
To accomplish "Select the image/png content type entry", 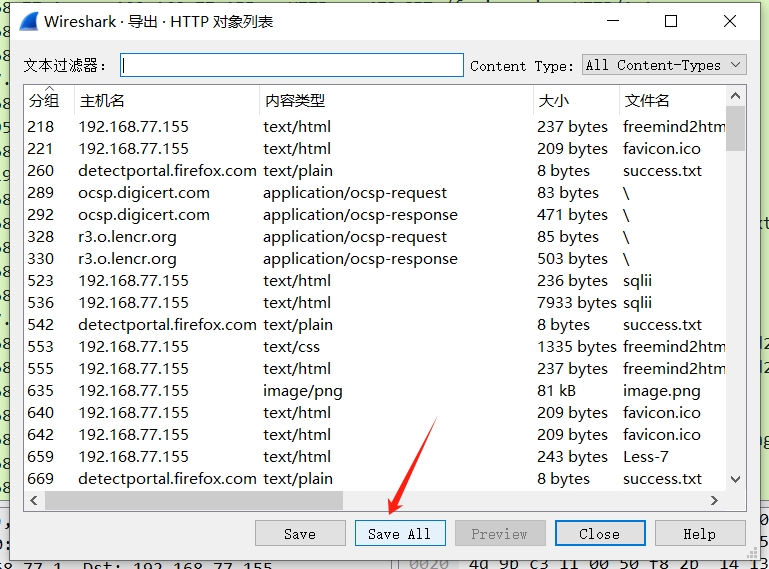I will [x=303, y=391].
